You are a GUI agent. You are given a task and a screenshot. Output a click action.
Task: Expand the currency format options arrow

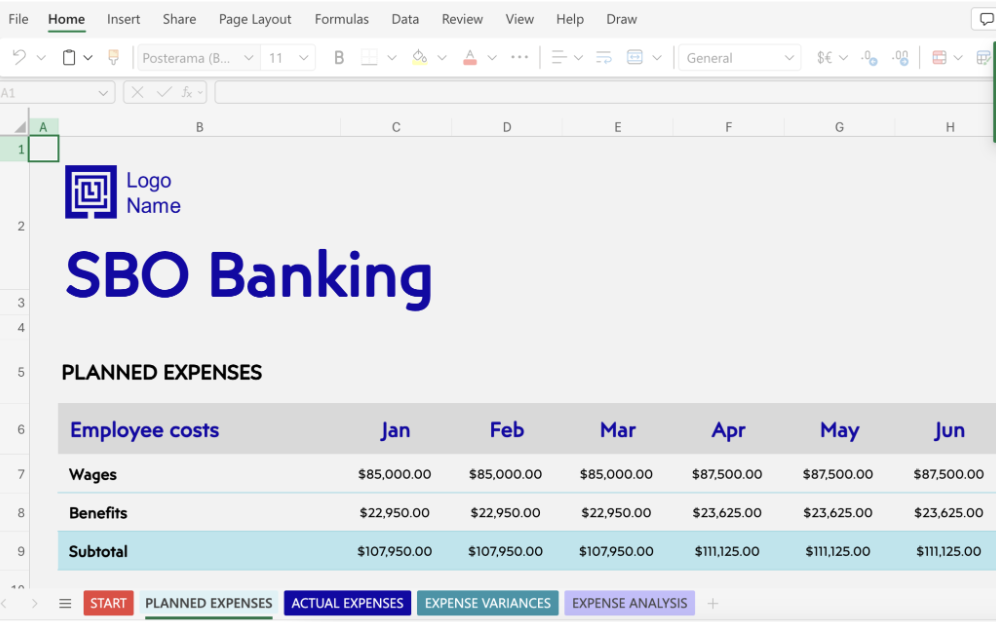pos(844,58)
